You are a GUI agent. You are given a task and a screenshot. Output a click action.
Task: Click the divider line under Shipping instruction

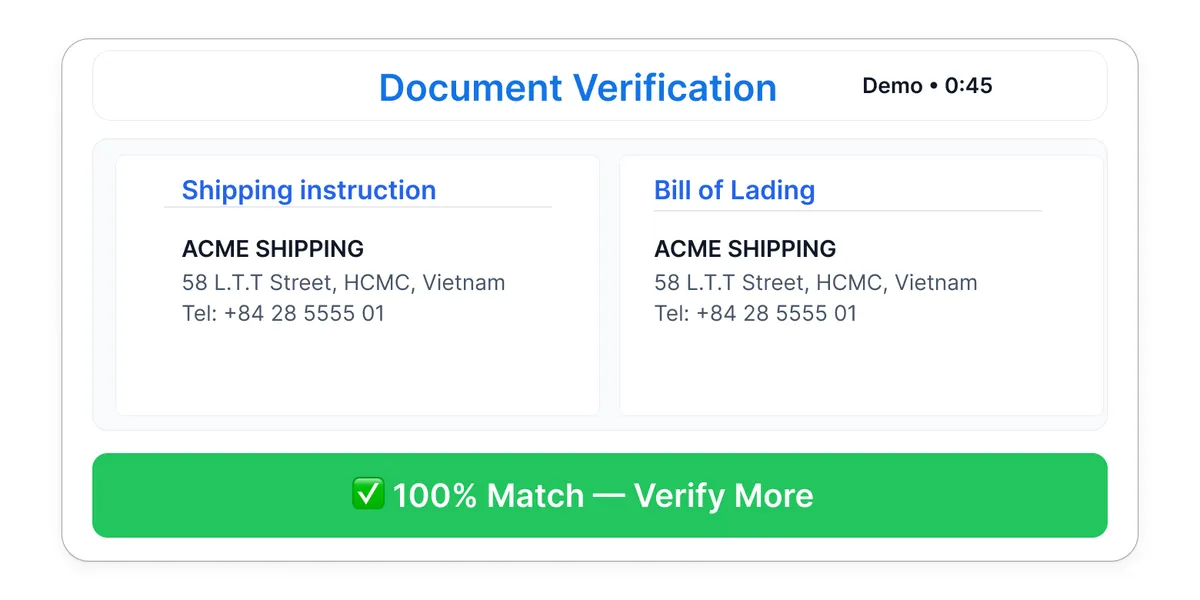point(357,207)
